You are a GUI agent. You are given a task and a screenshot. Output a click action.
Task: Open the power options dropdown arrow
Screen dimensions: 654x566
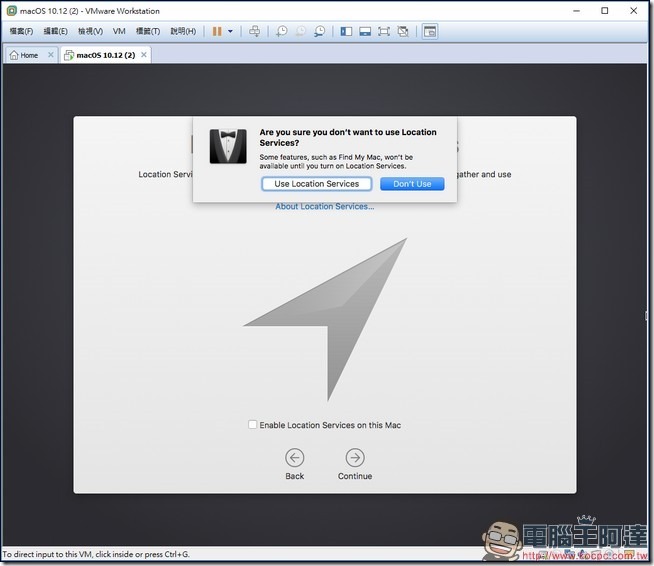230,31
